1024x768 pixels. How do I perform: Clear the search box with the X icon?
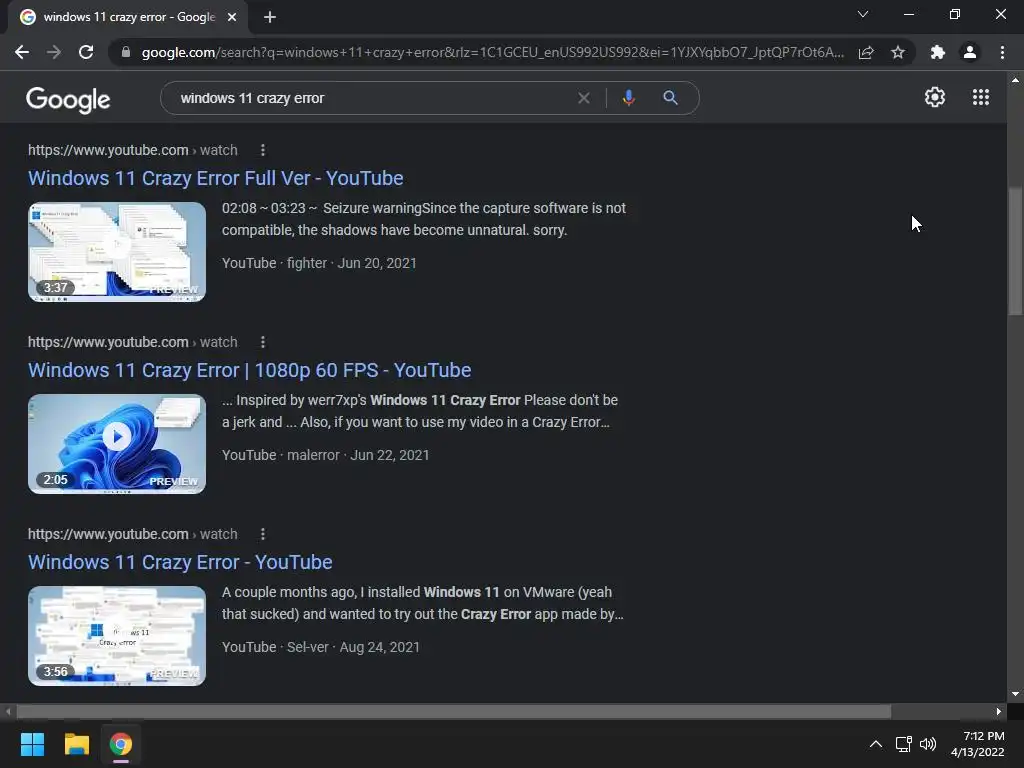click(584, 98)
